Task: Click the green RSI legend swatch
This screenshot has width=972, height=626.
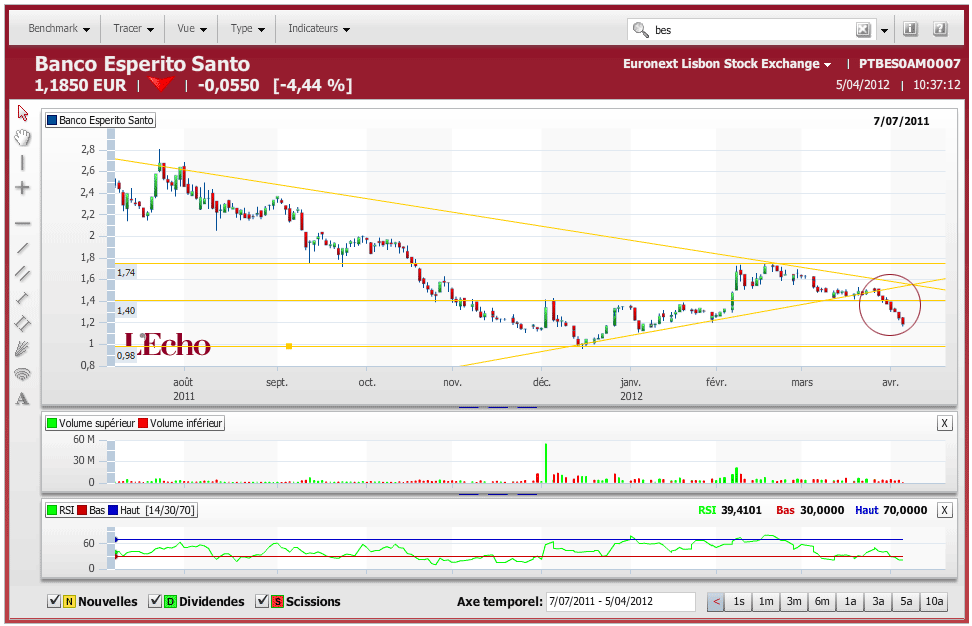Action: click(52, 510)
